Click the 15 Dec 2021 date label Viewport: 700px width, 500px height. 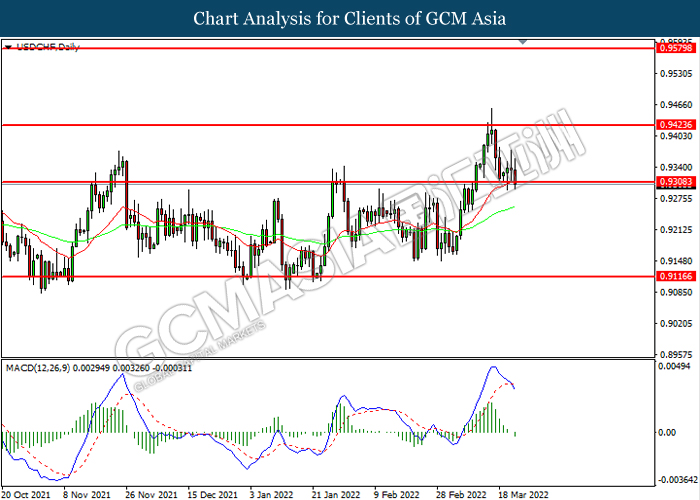212,495
